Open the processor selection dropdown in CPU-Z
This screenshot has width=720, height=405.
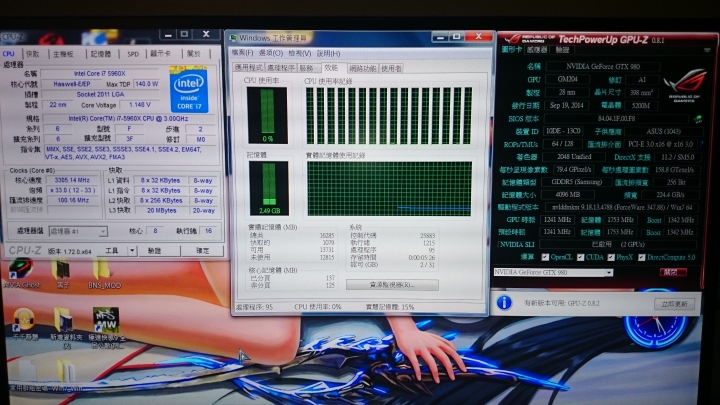pos(78,231)
